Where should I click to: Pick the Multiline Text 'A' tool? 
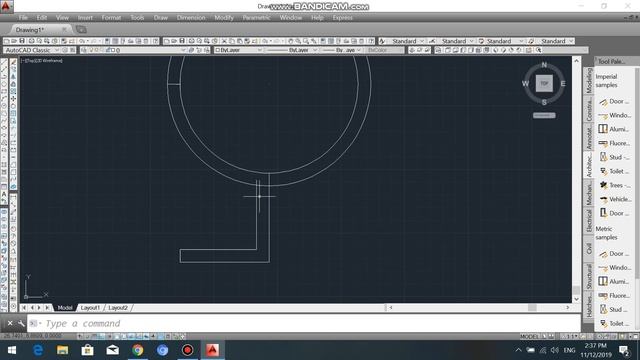point(4,194)
